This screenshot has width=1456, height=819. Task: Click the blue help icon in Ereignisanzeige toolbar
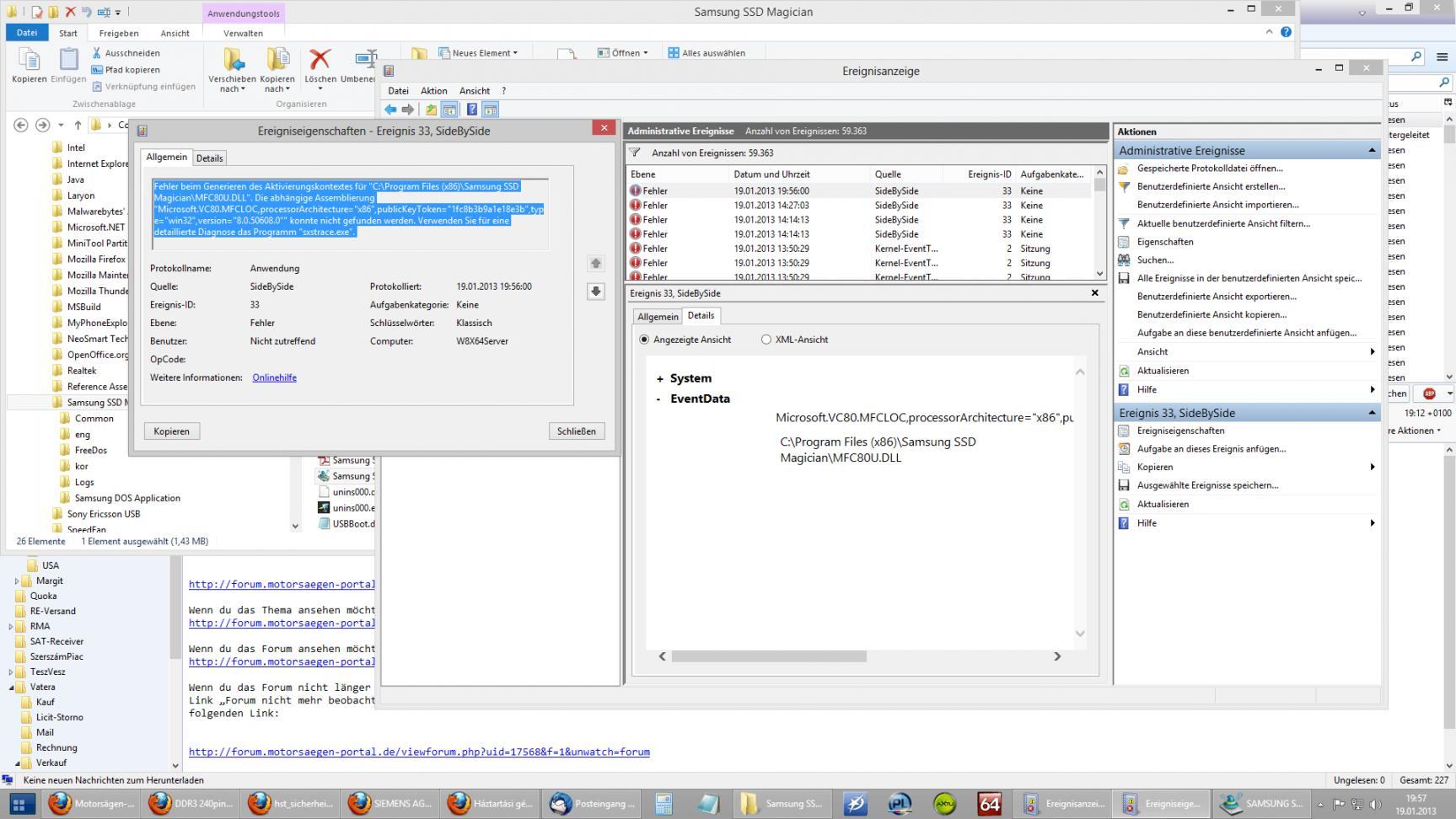(x=472, y=110)
